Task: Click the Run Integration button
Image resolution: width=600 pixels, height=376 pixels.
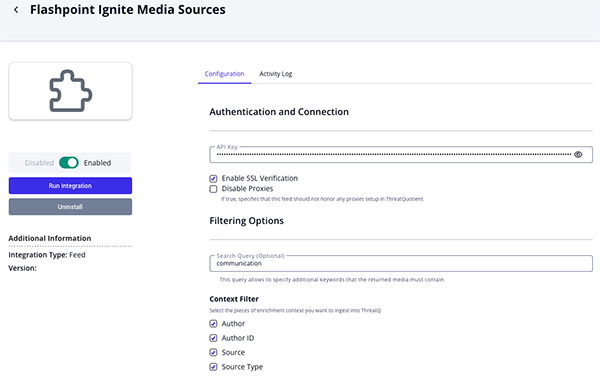Action: click(70, 186)
